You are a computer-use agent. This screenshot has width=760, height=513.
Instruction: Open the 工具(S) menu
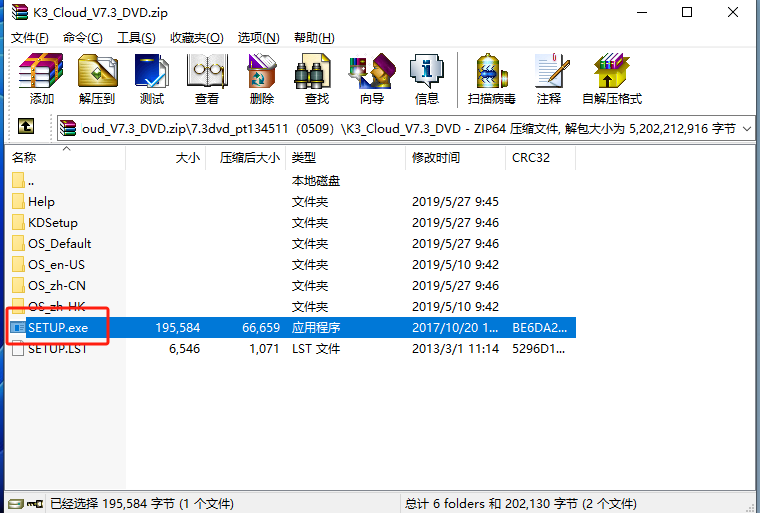tap(136, 38)
